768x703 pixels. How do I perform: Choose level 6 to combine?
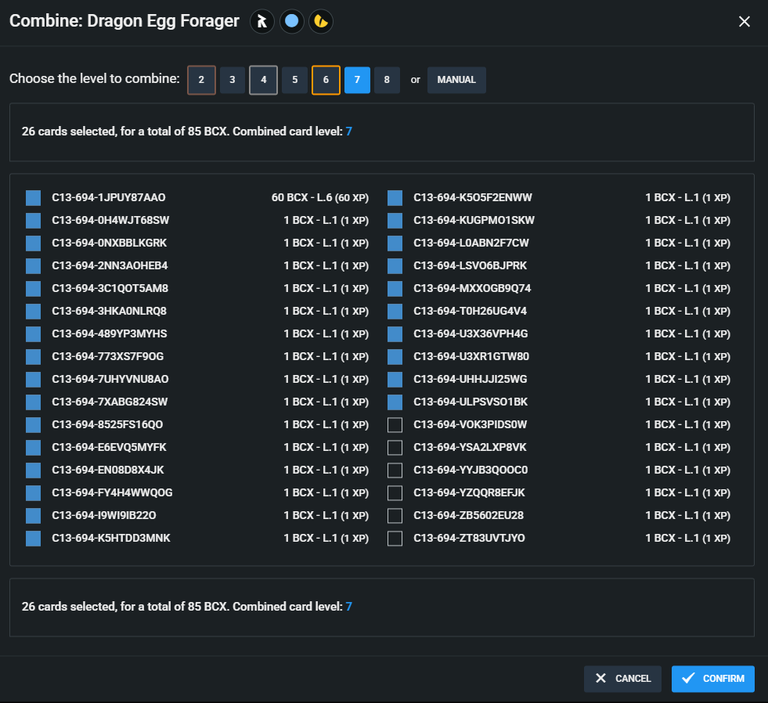326,80
